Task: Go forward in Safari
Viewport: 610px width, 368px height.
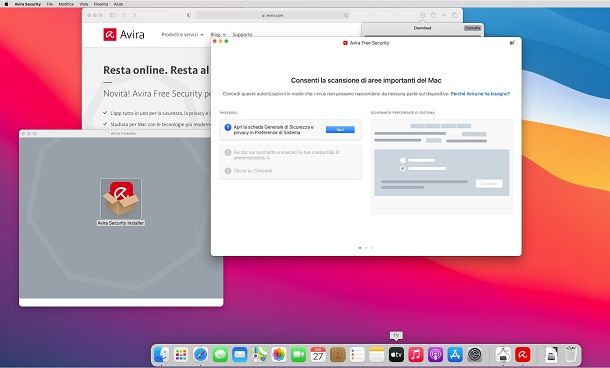Action: pyautogui.click(x=134, y=15)
